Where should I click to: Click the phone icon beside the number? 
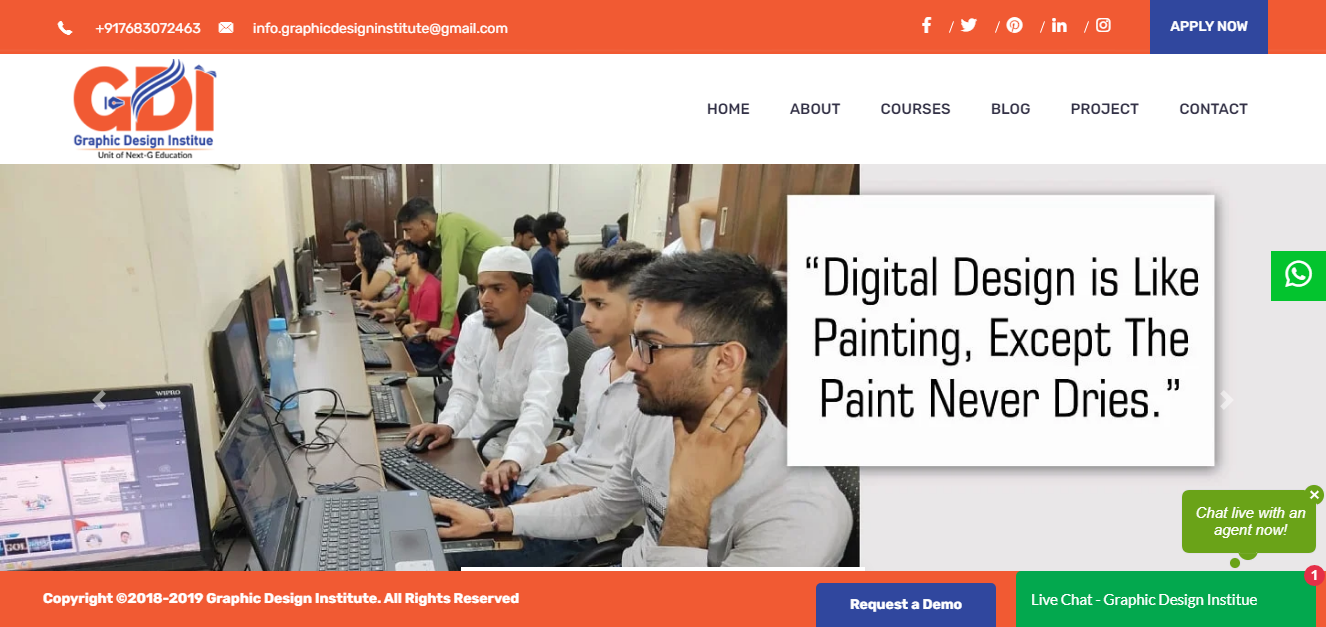coord(65,28)
